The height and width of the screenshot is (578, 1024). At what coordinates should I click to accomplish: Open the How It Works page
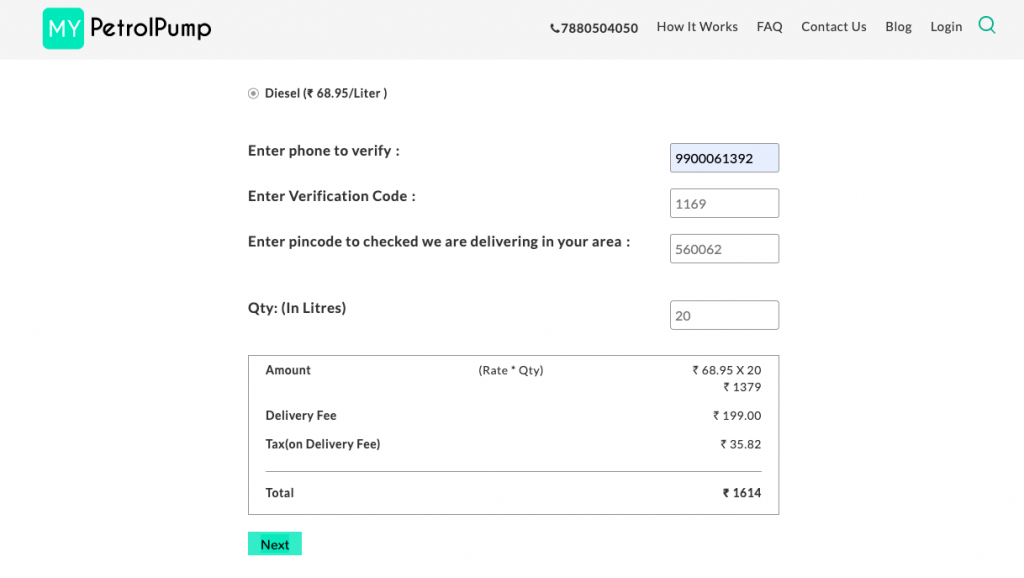point(697,27)
